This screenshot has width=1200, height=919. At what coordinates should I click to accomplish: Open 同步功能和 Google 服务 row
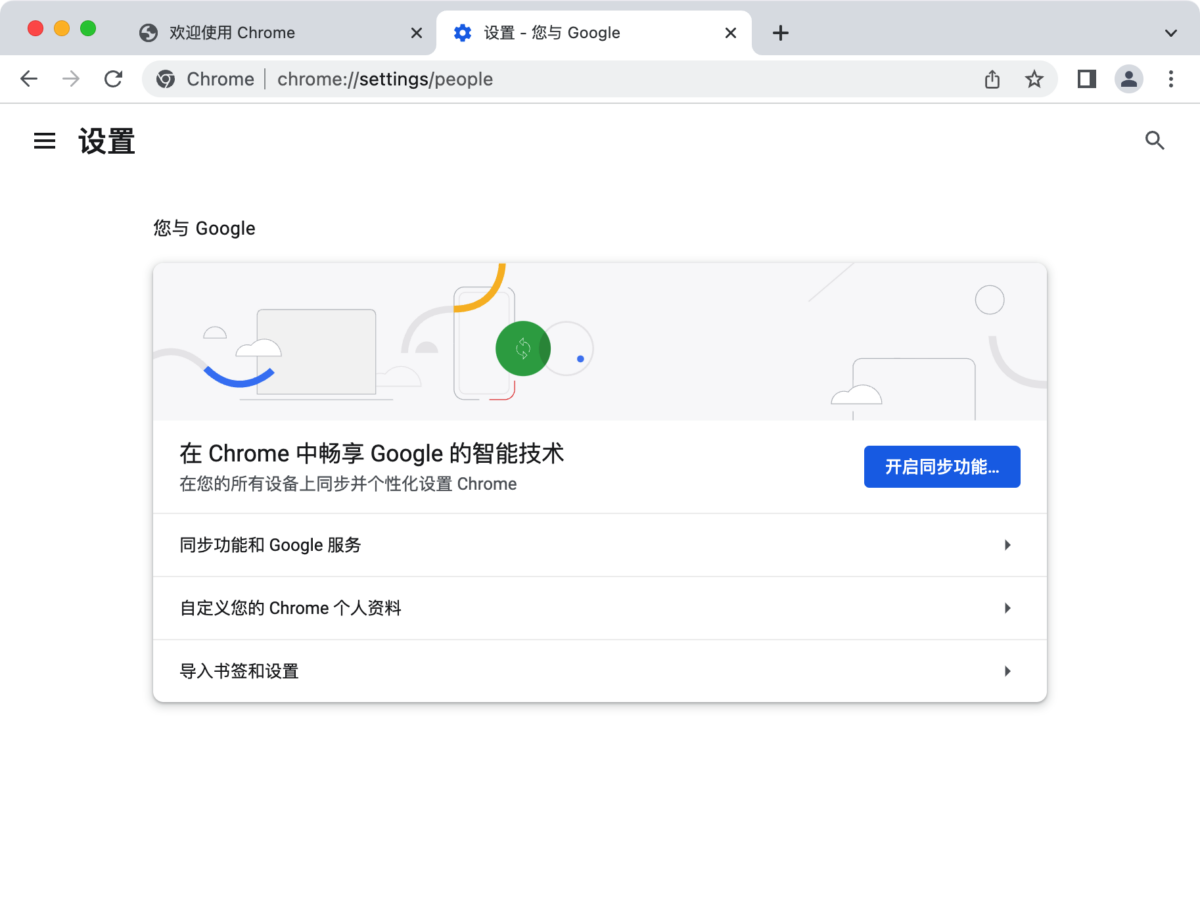click(x=600, y=545)
